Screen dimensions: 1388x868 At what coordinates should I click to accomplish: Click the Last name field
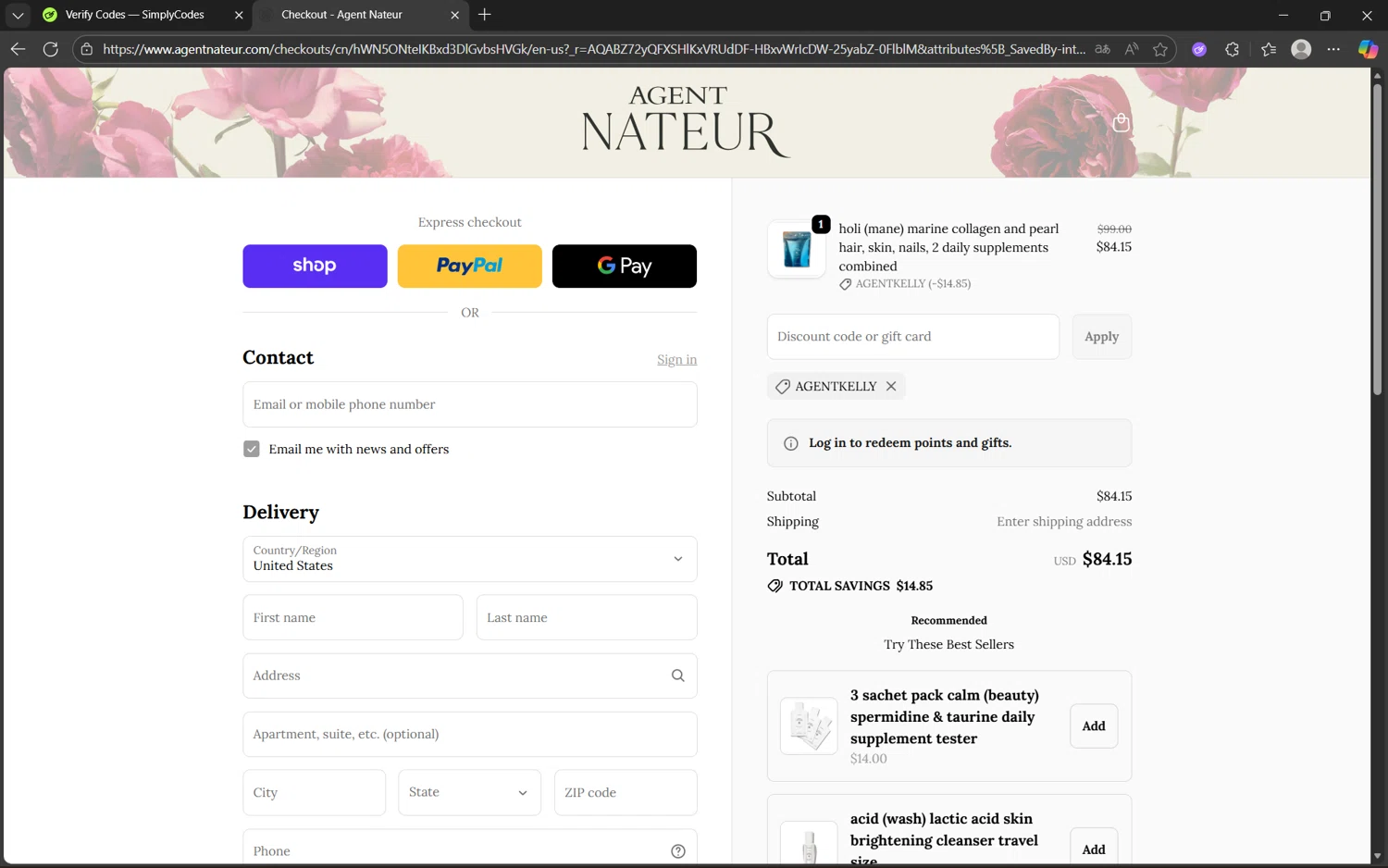click(587, 617)
